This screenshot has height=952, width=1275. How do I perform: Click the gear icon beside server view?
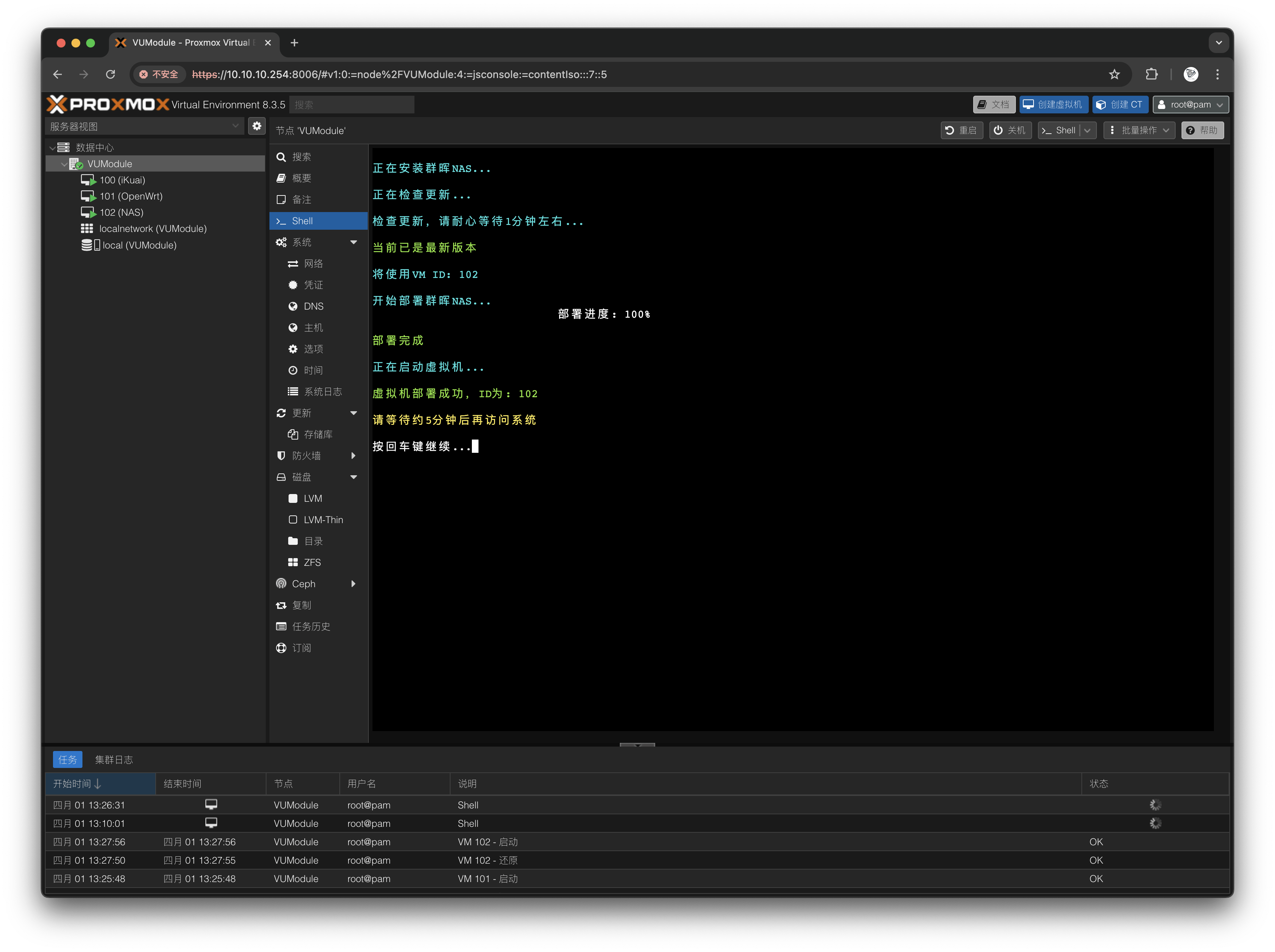tap(257, 126)
